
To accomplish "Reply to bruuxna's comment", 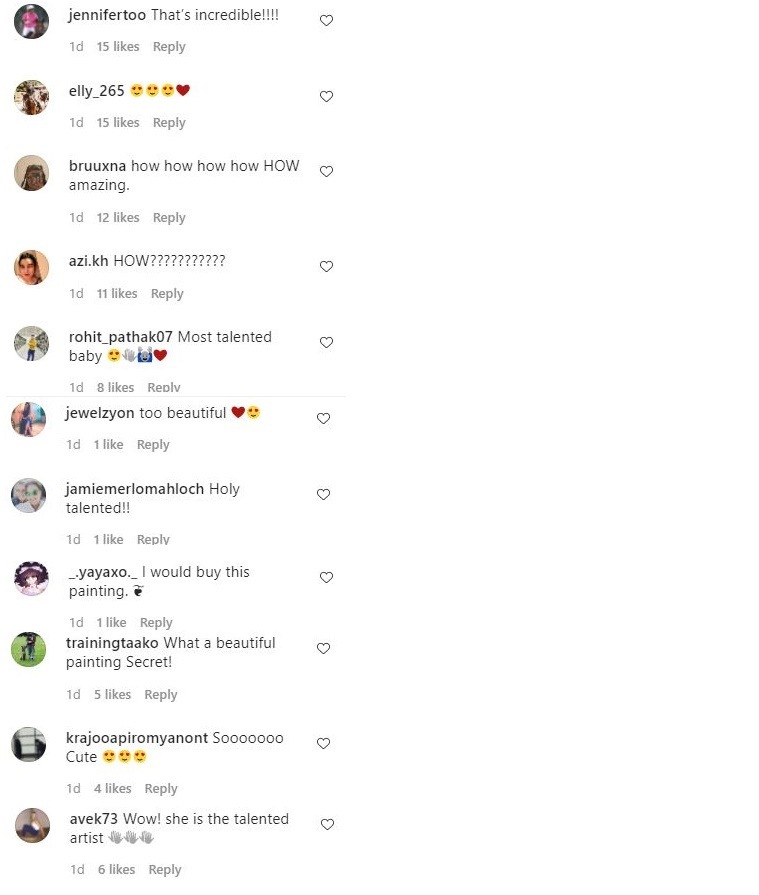I will 169,218.
